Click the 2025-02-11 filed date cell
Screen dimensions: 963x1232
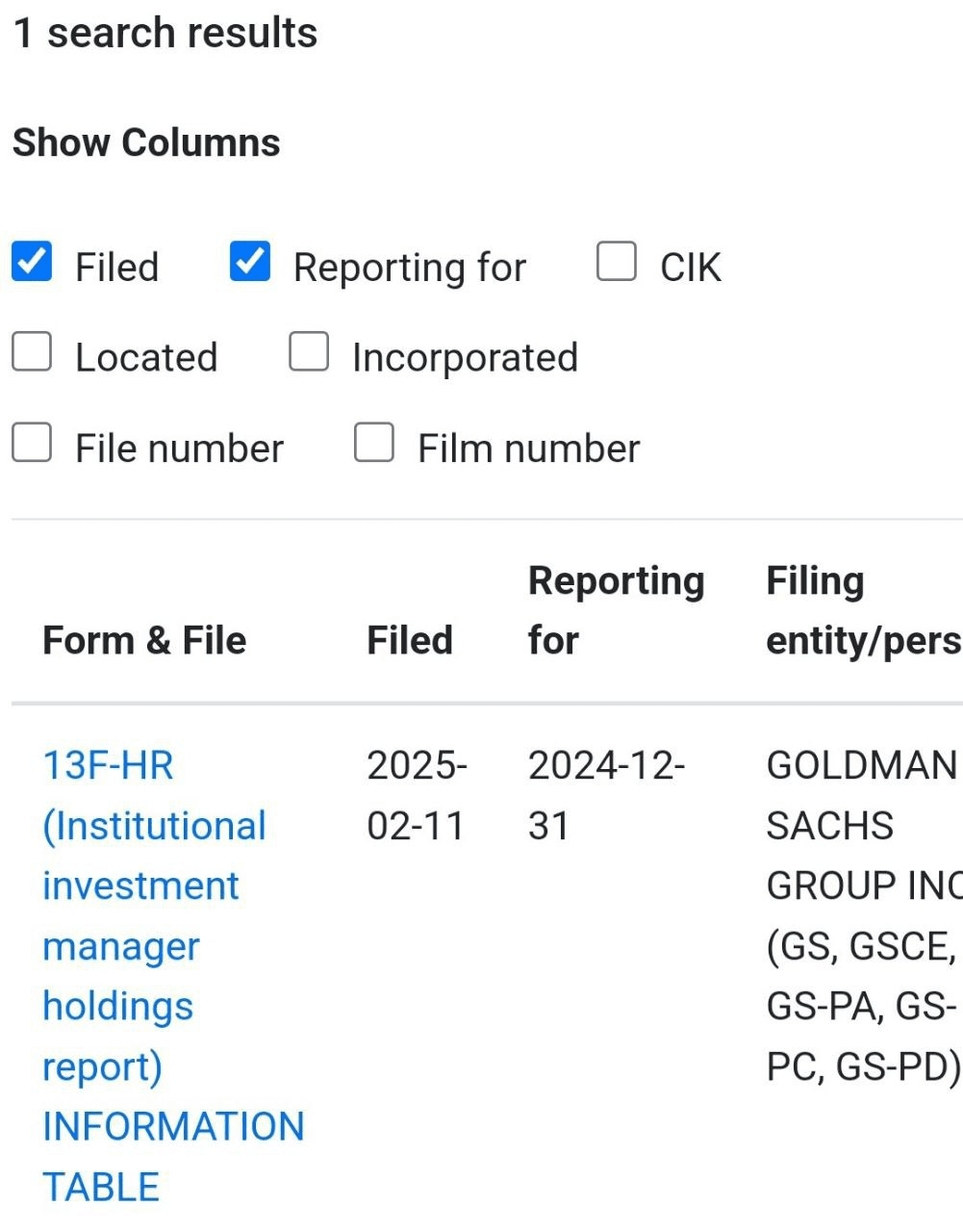point(417,796)
